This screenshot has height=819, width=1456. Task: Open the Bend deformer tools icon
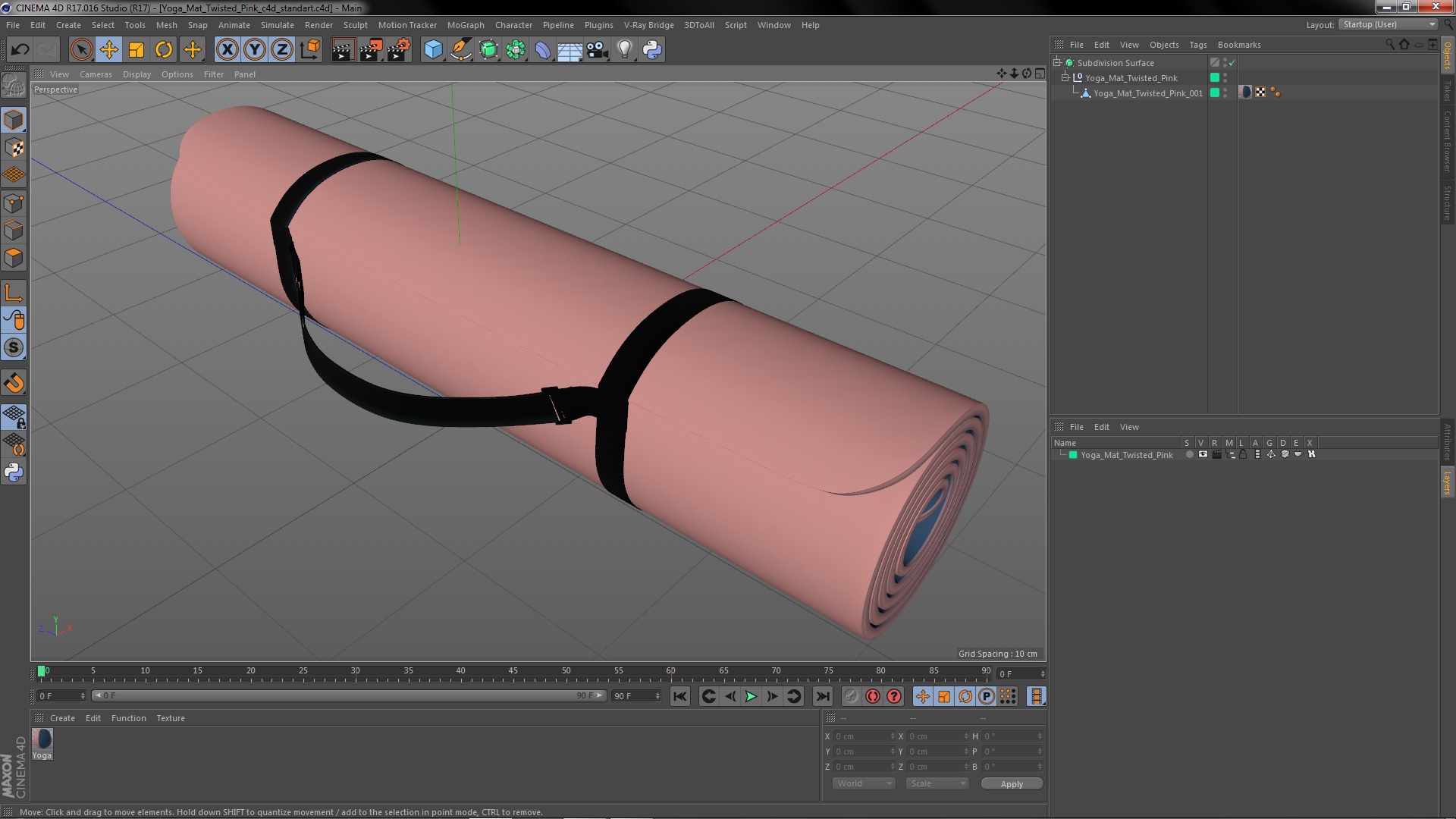coord(543,50)
